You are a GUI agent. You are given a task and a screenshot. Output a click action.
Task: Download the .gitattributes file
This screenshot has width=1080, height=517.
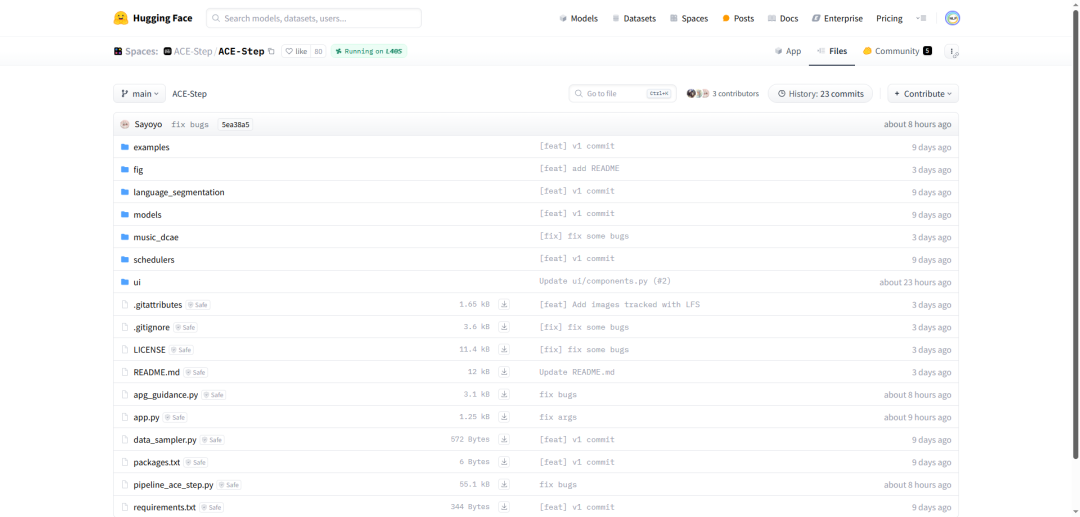click(504, 304)
